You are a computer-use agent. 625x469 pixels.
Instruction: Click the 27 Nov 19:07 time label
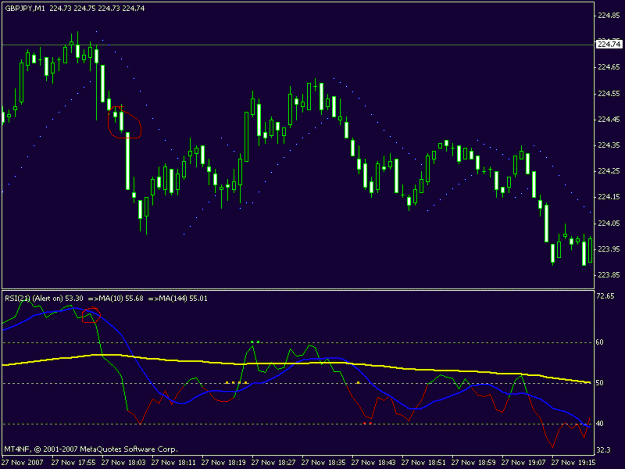tap(523, 463)
